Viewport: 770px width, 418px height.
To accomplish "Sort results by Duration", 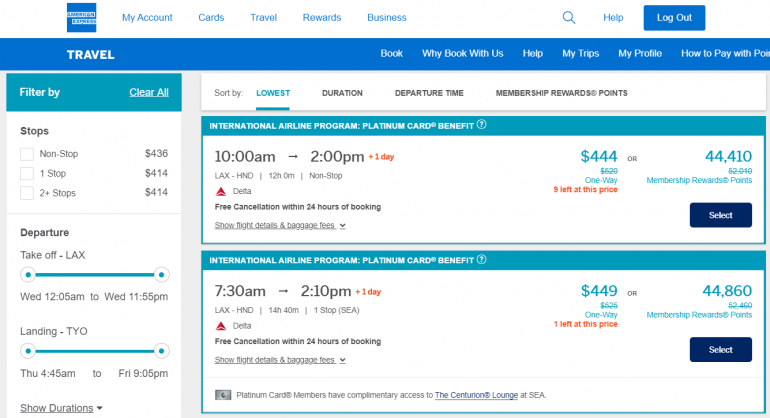I will 342,93.
